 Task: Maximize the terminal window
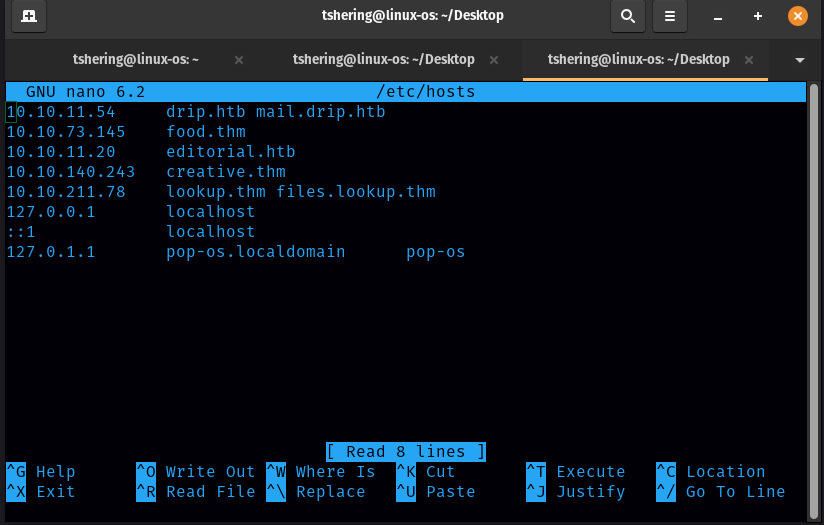757,16
